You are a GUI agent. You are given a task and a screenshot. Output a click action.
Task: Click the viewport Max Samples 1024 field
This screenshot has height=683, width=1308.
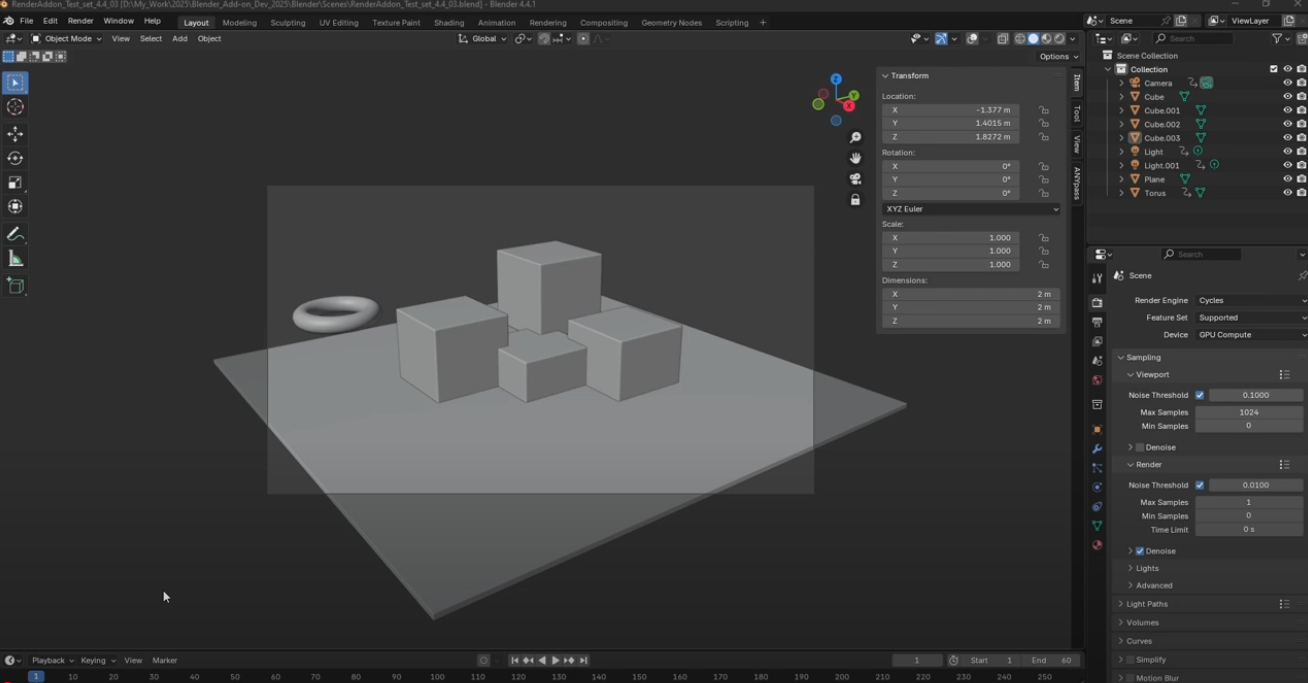pos(1248,412)
